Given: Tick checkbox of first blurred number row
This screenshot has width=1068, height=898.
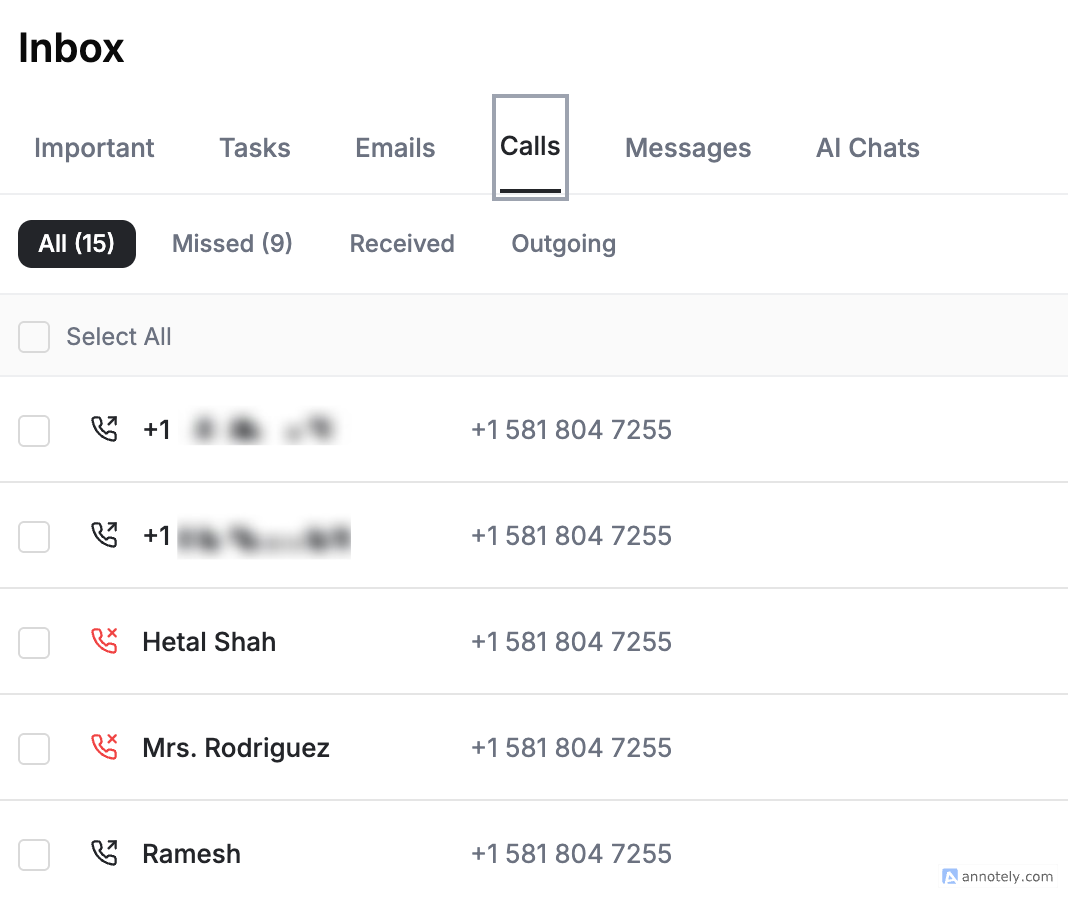Looking at the screenshot, I should click(x=34, y=431).
